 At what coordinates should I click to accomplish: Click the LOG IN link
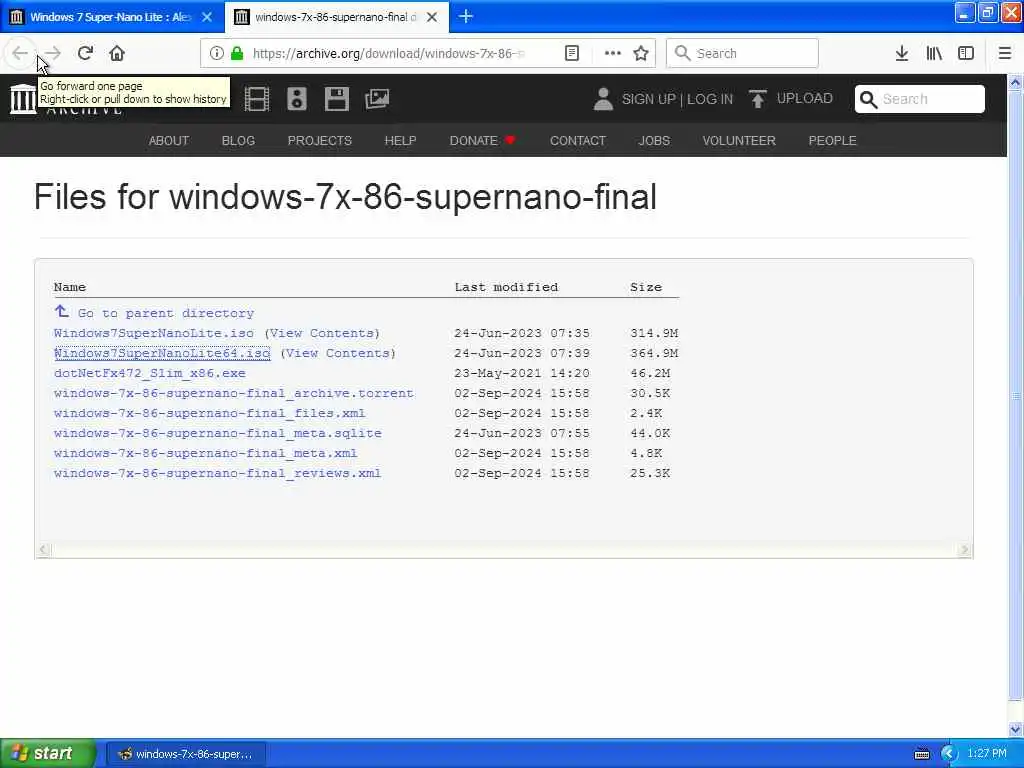tap(710, 99)
